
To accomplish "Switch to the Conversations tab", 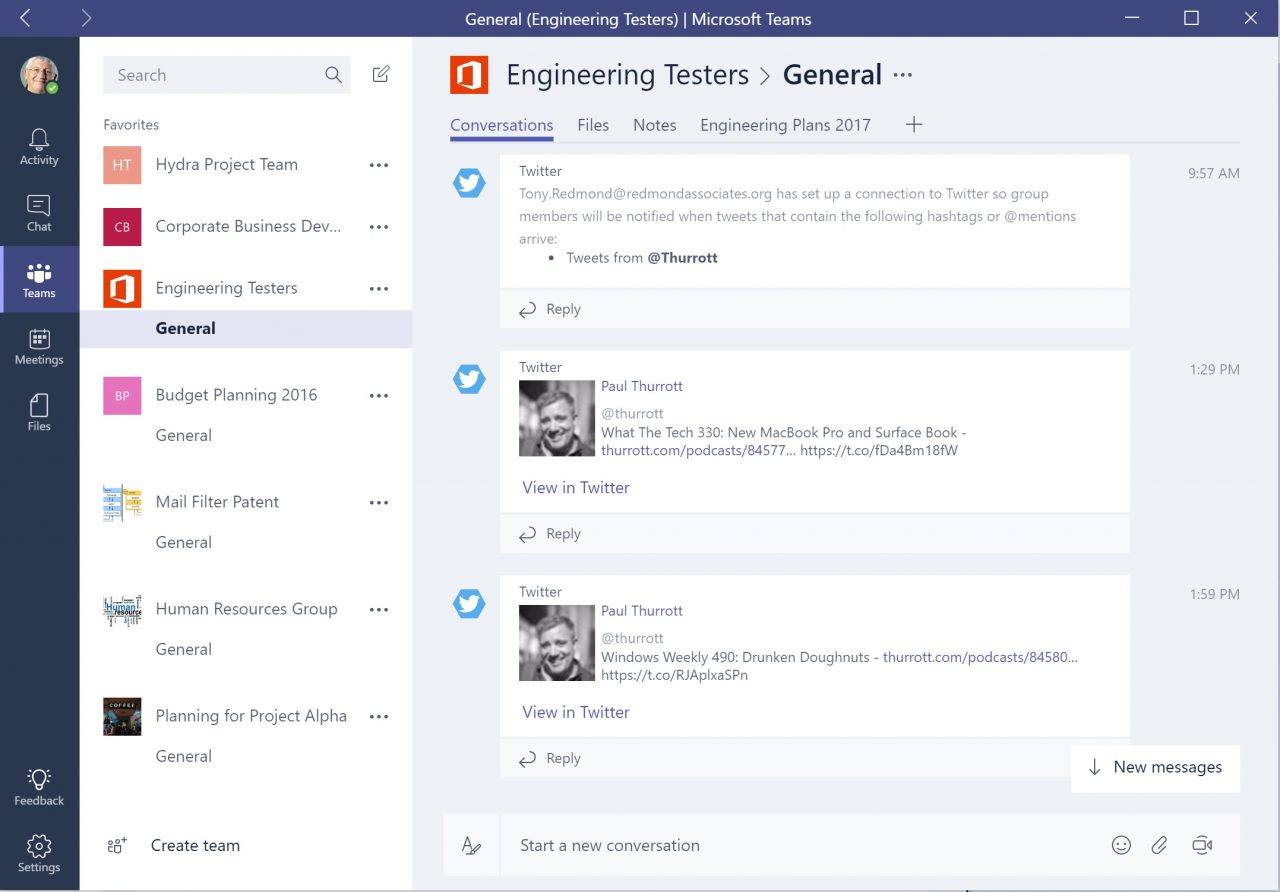I will (501, 125).
